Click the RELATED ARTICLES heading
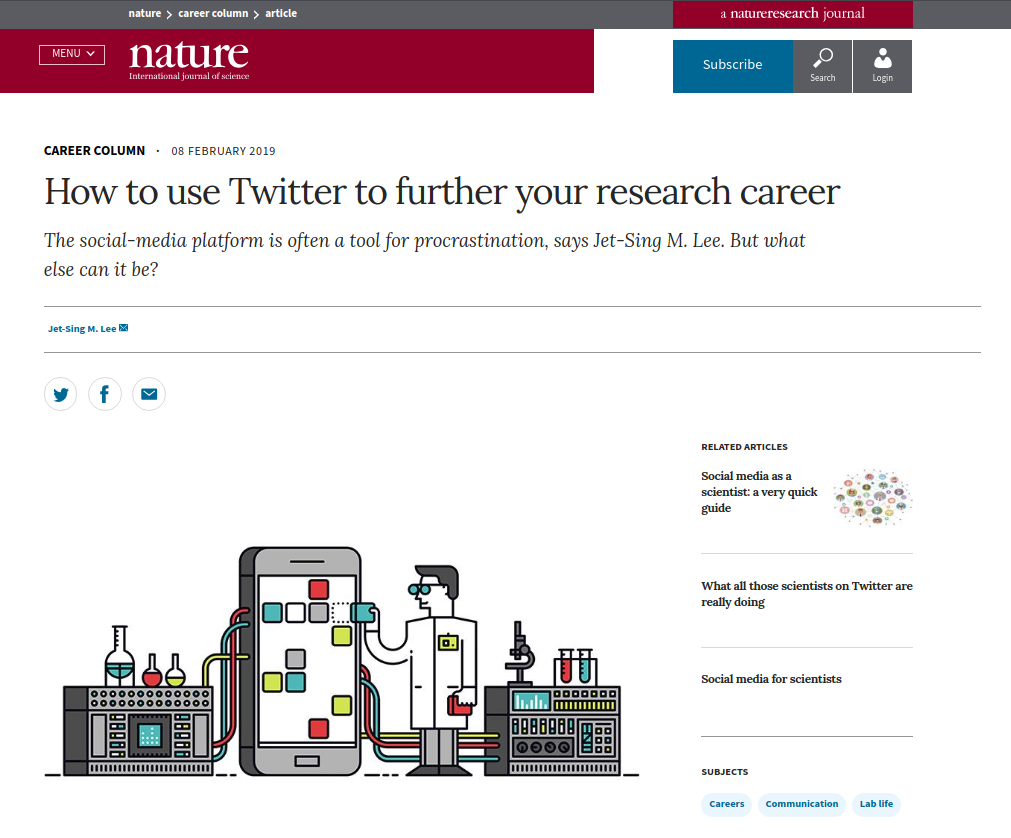This screenshot has width=1011, height=838. point(744,447)
